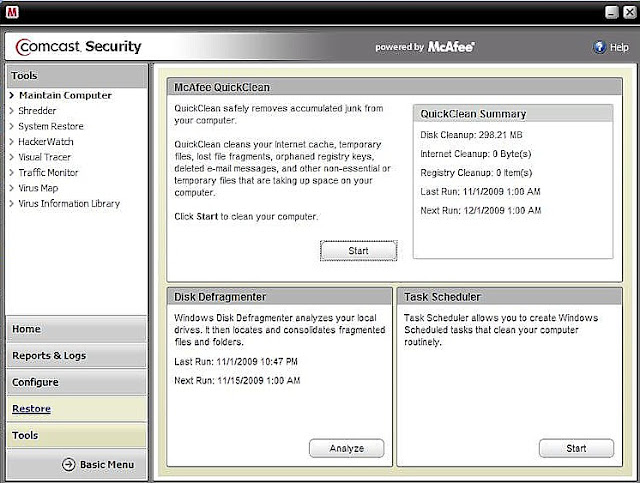Minimize the Comcast Security window
640x483 pixels.
coord(611,12)
